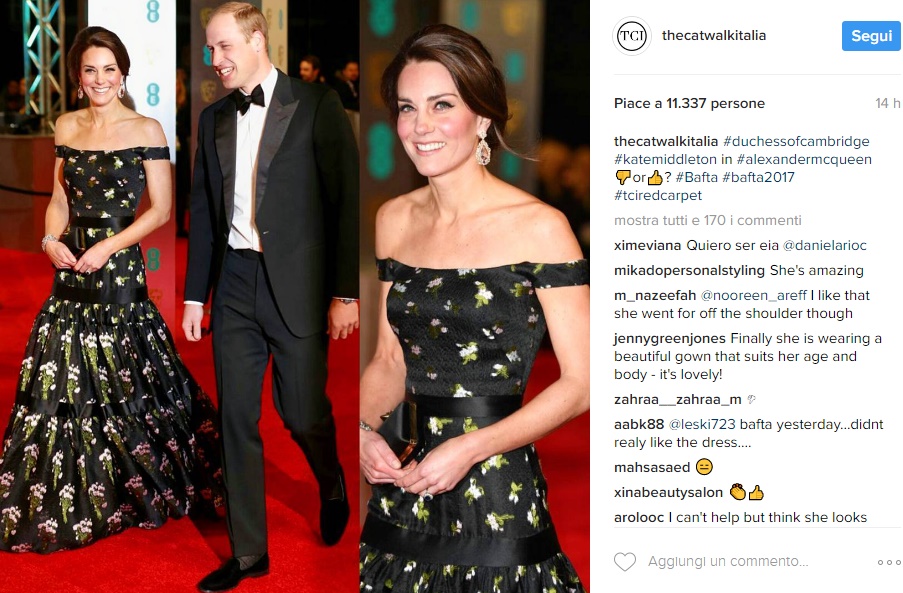Click the 14 h timestamp
Image resolution: width=903 pixels, height=593 pixels.
(887, 104)
